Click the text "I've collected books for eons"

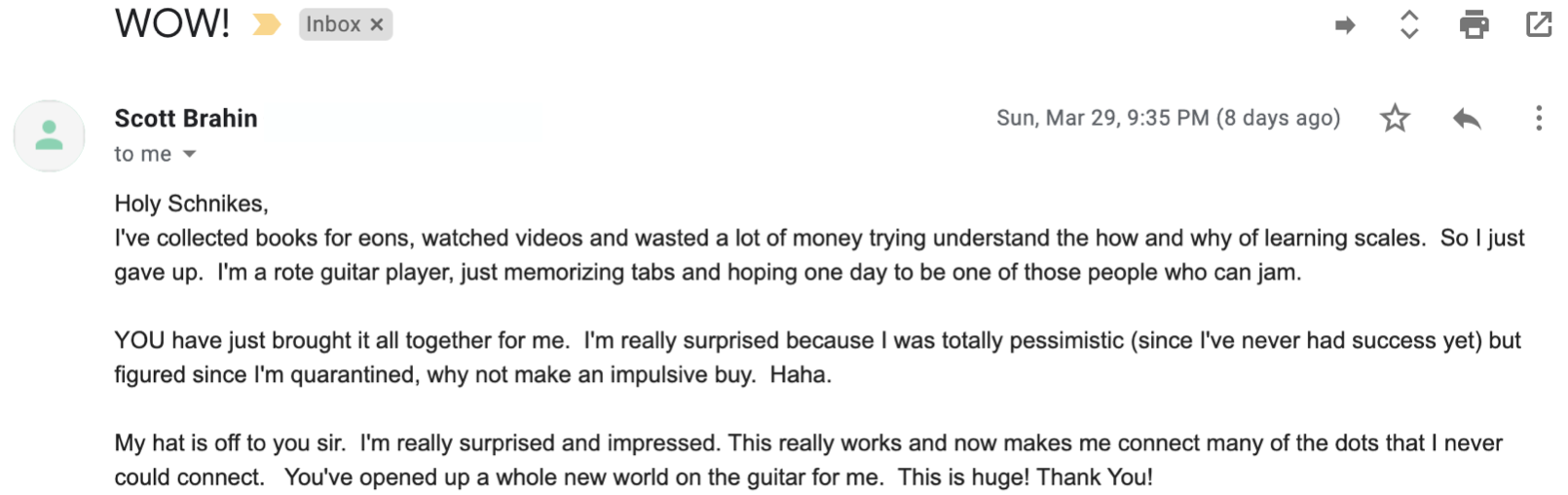(x=265, y=238)
